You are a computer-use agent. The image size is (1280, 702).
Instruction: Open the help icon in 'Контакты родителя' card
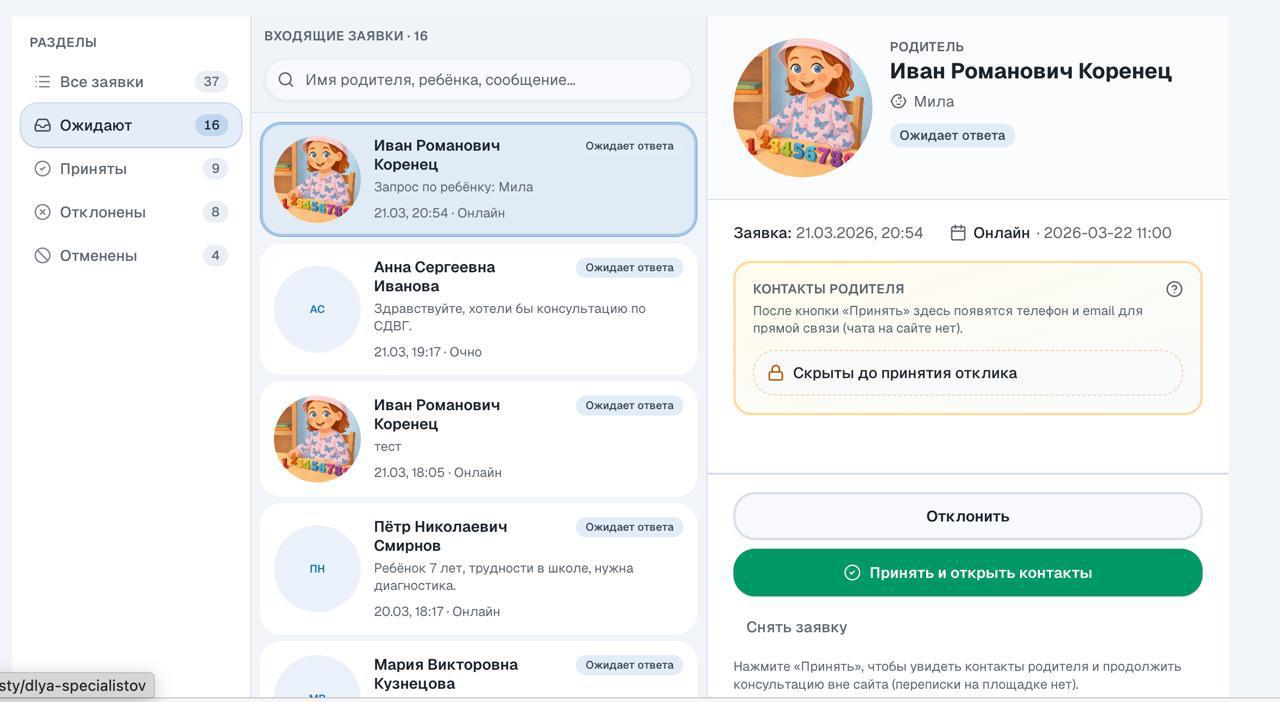point(1175,288)
